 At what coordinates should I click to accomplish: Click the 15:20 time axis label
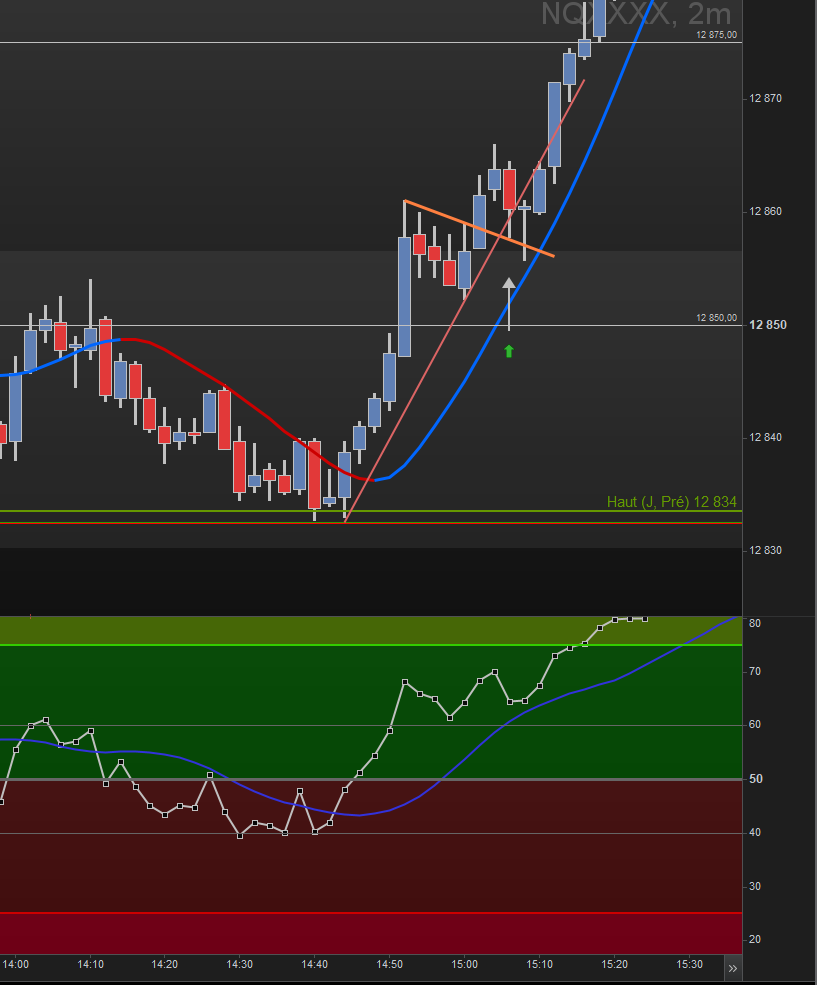[x=614, y=965]
